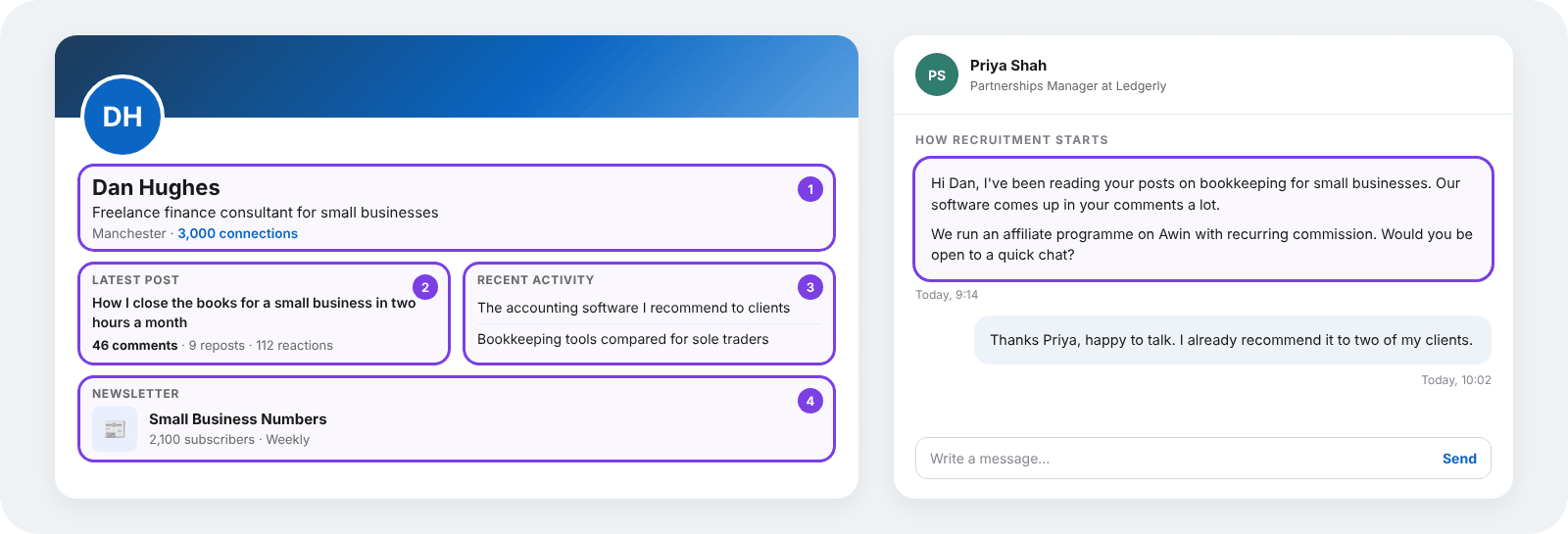Screen dimensions: 1568x534
Task: Click the Manchester location text
Action: [129, 233]
